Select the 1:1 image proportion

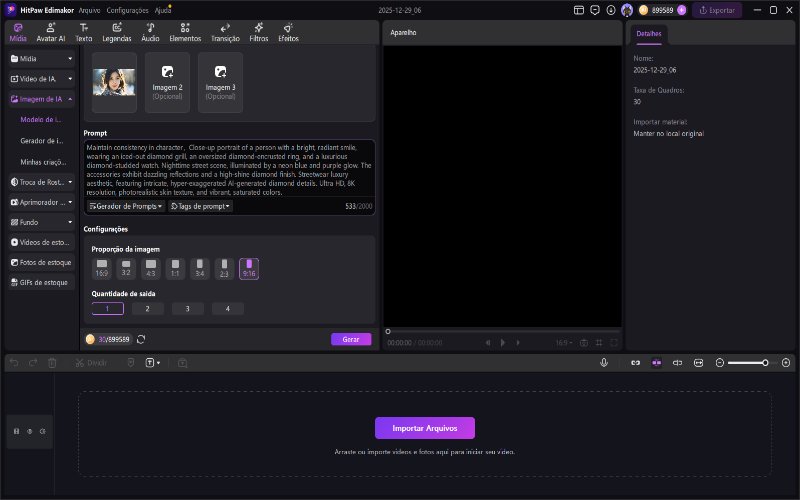[175, 268]
